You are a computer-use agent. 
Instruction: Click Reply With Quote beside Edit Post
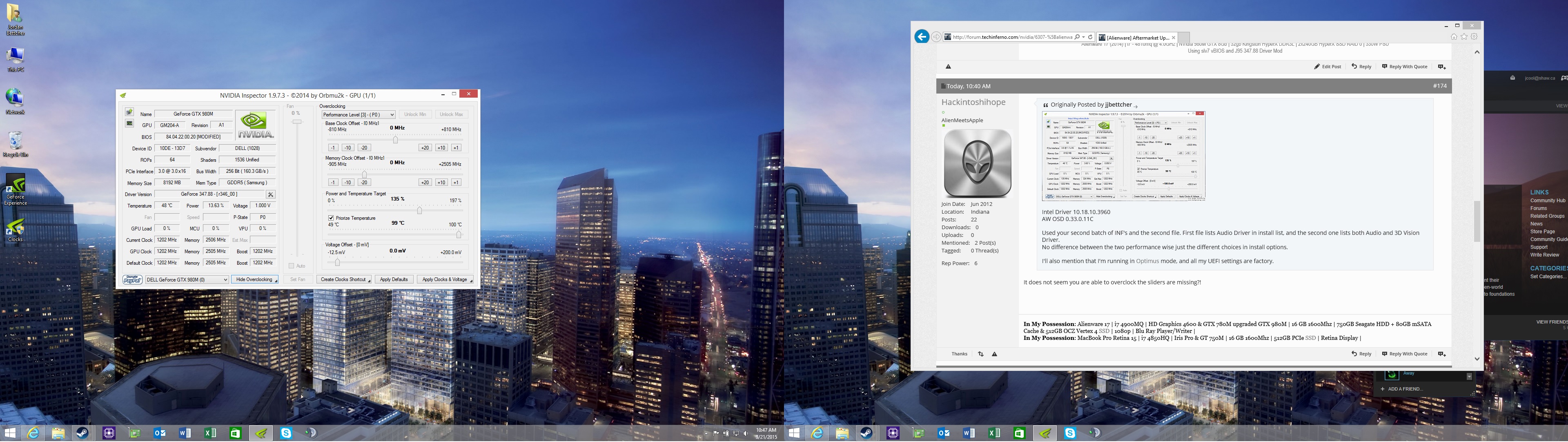pos(1404,66)
